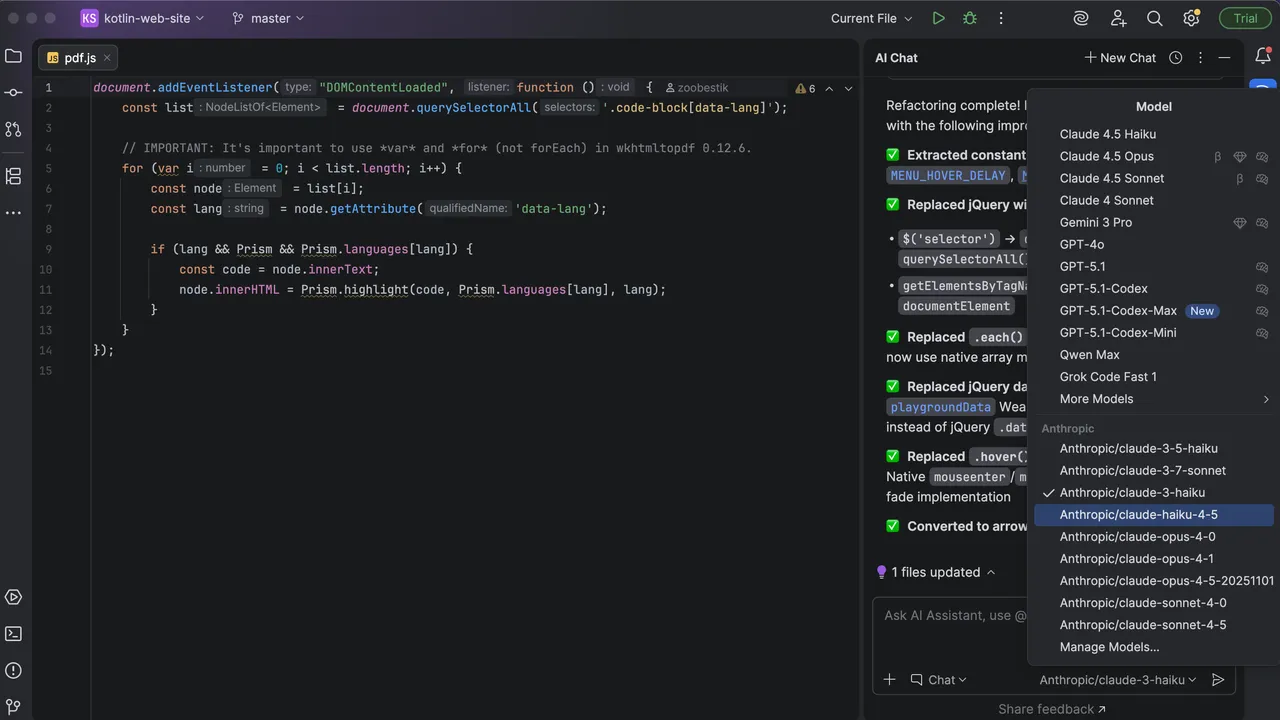
Task: Run the current file with the green play icon
Action: 938,18
